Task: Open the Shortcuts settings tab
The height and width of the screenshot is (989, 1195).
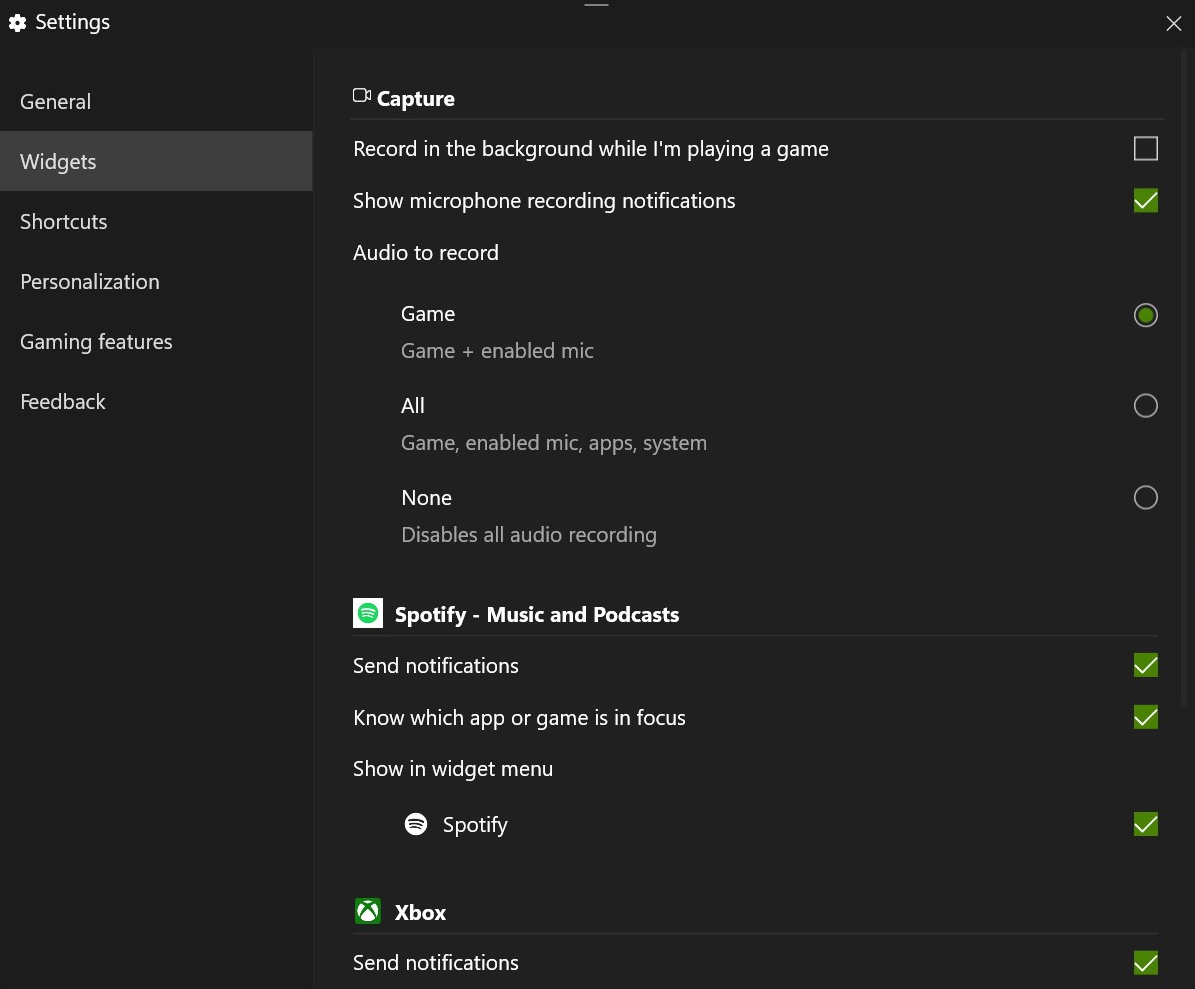Action: (156, 221)
